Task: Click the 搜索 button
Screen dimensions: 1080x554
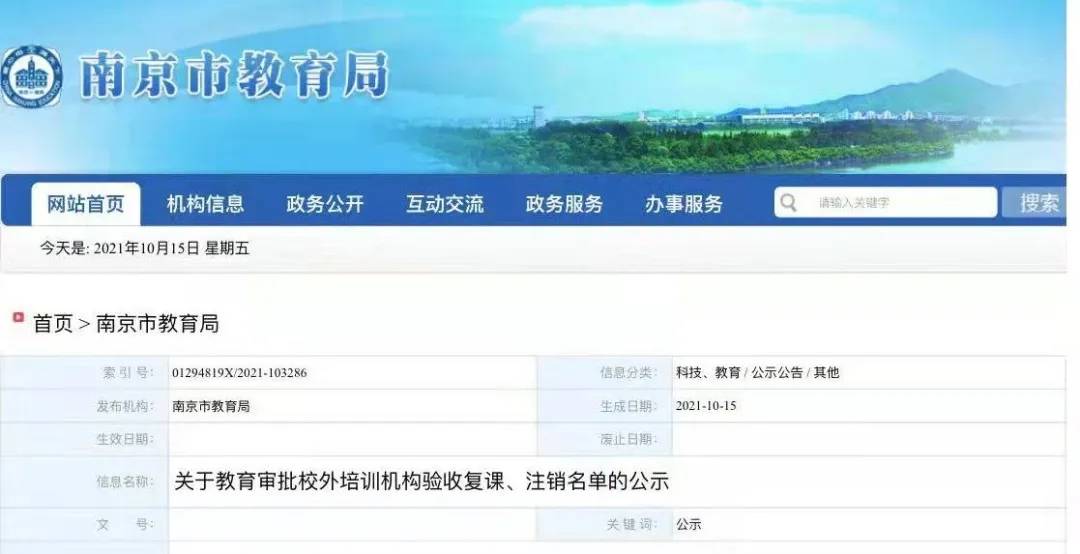Action: point(1038,203)
